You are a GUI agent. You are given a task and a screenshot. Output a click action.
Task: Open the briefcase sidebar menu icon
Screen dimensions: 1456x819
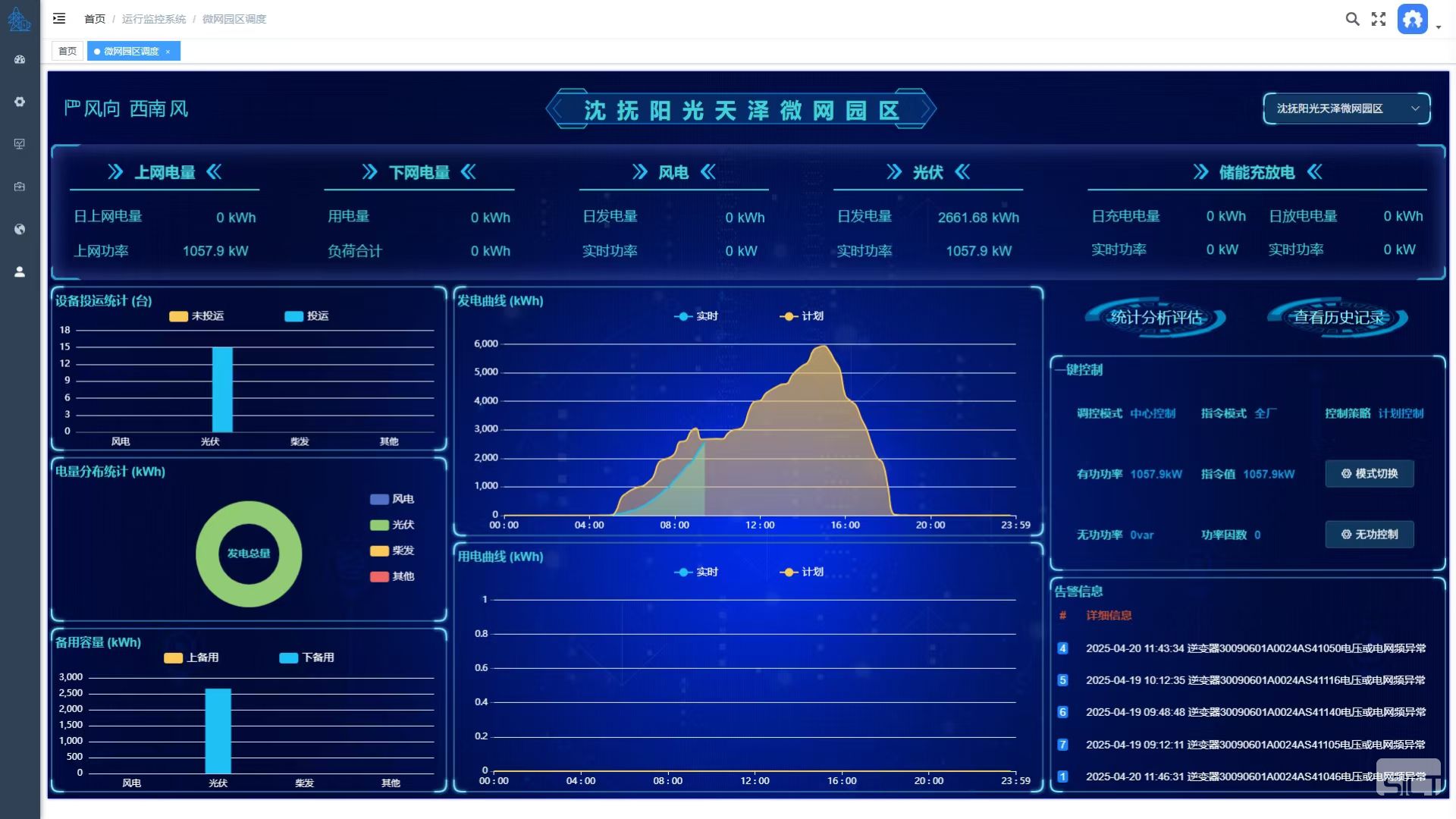coord(20,187)
